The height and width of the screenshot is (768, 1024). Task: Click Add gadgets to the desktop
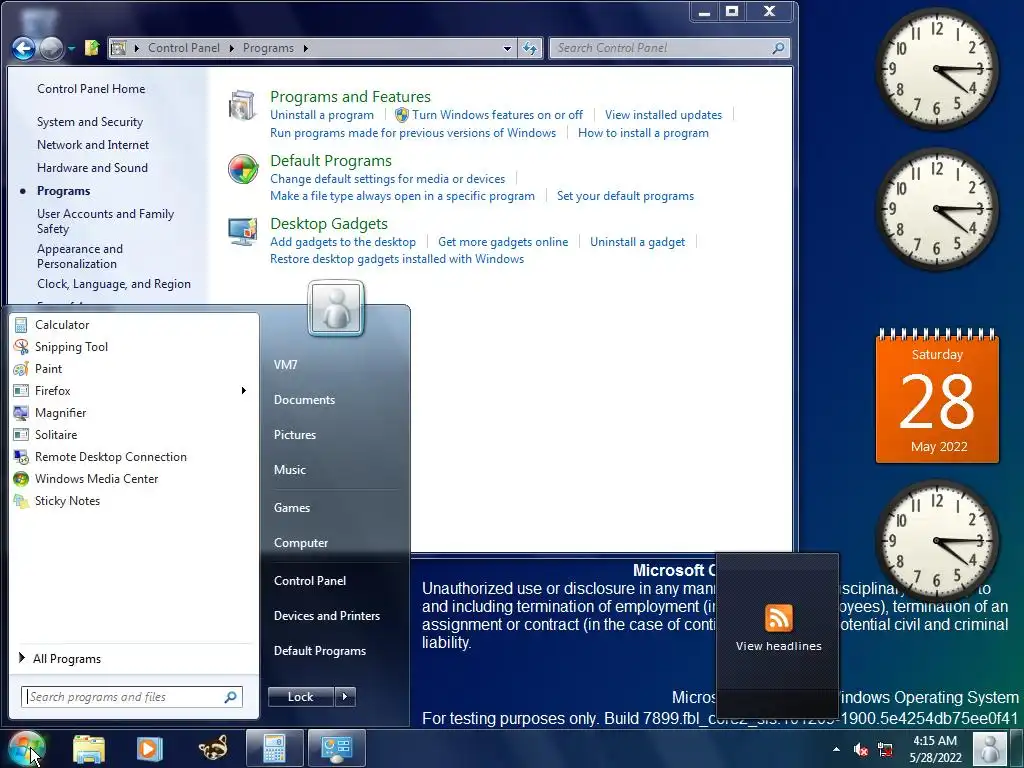point(343,242)
